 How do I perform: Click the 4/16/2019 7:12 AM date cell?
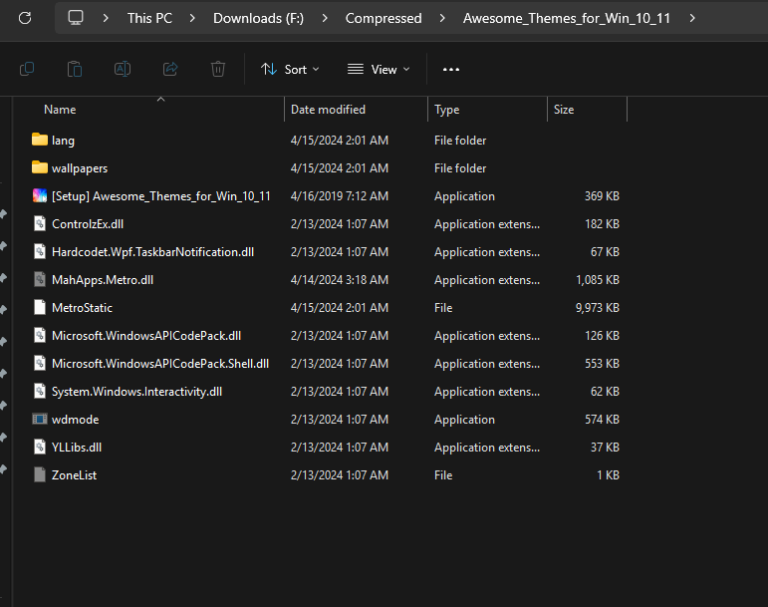(339, 196)
